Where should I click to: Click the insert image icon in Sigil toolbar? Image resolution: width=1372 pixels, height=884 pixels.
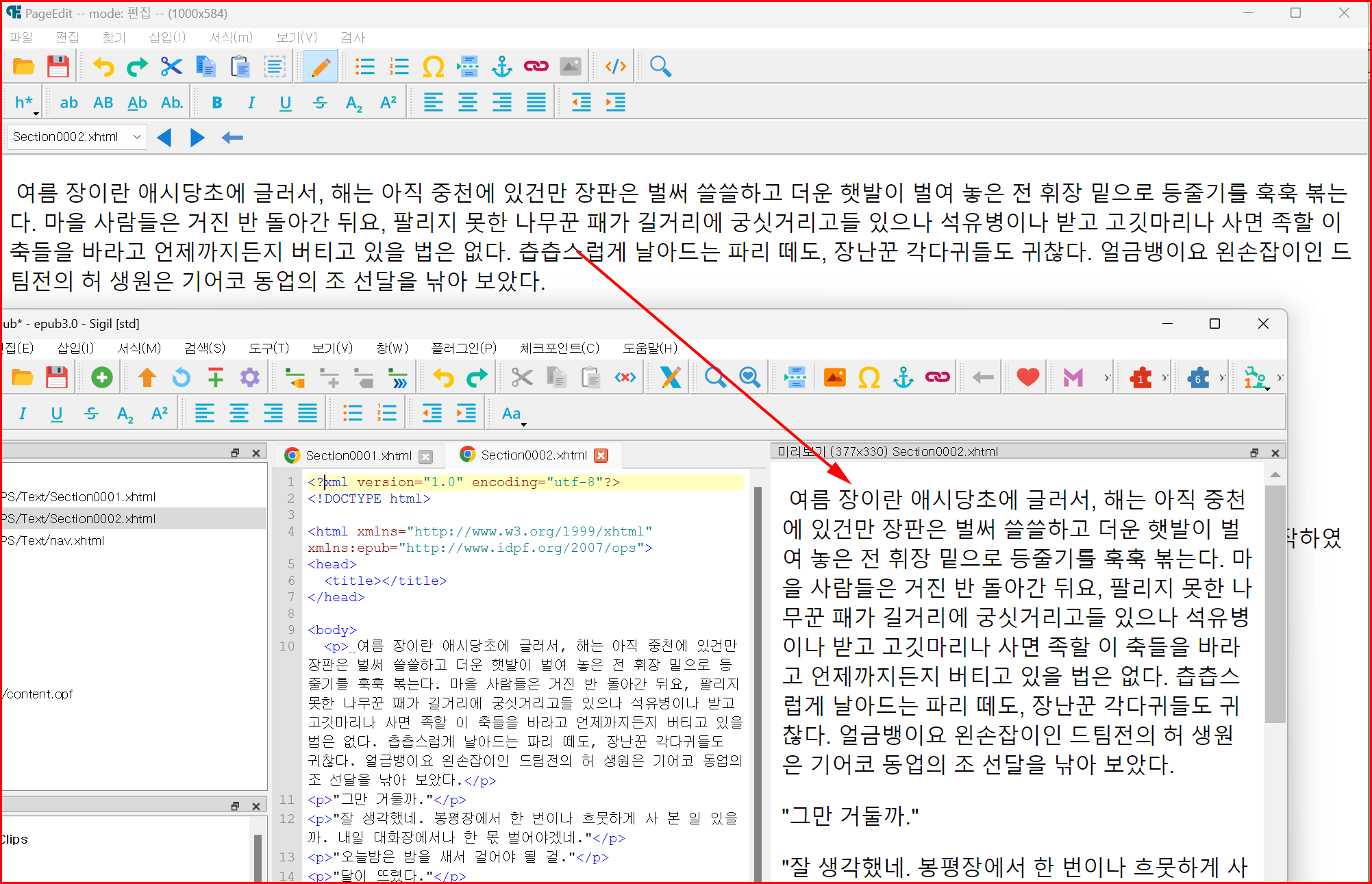pyautogui.click(x=834, y=377)
